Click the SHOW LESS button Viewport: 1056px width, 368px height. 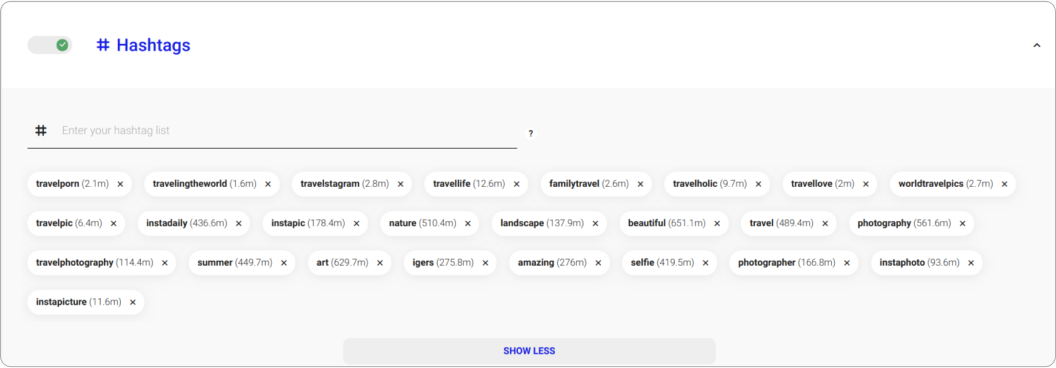[x=529, y=351]
